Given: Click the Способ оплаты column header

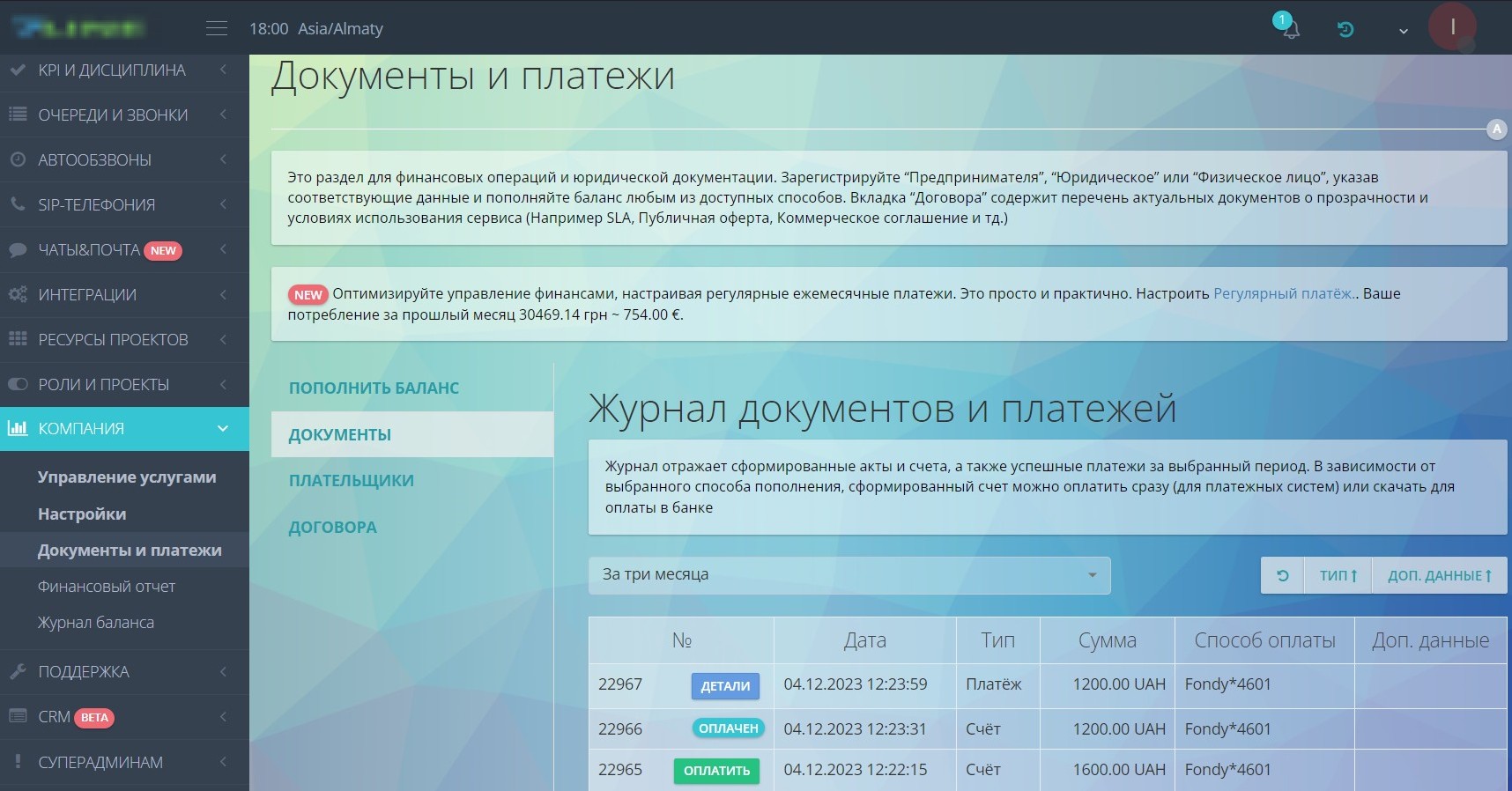Looking at the screenshot, I should tap(1264, 640).
